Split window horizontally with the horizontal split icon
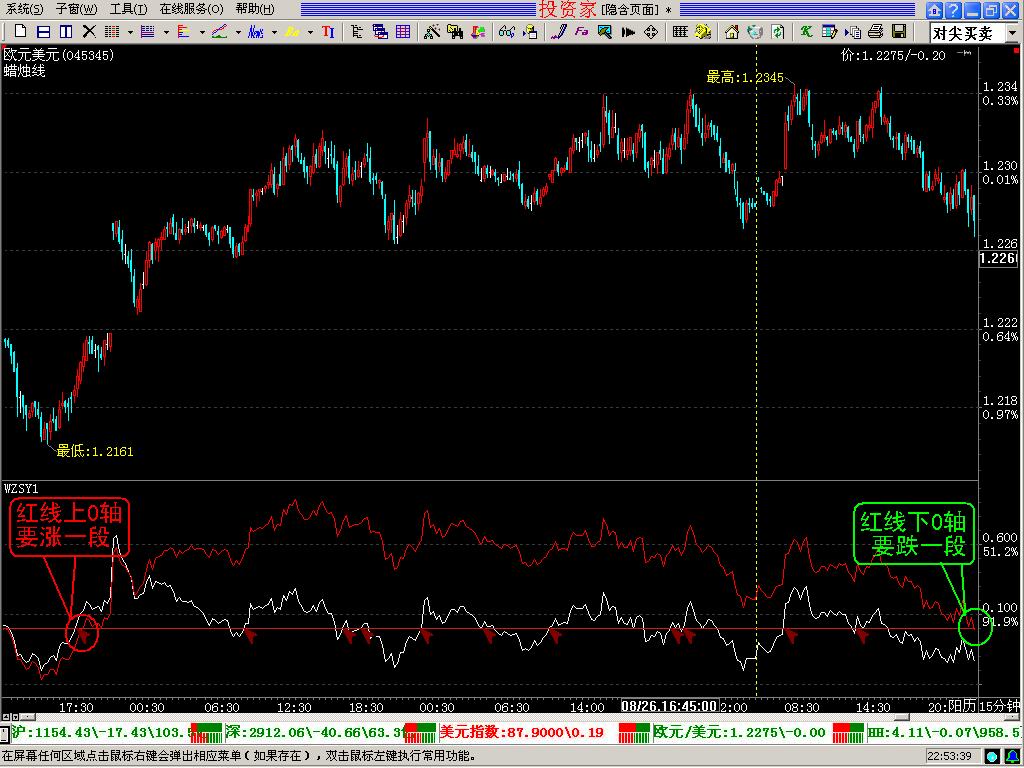The image size is (1024, 768). 43,31
